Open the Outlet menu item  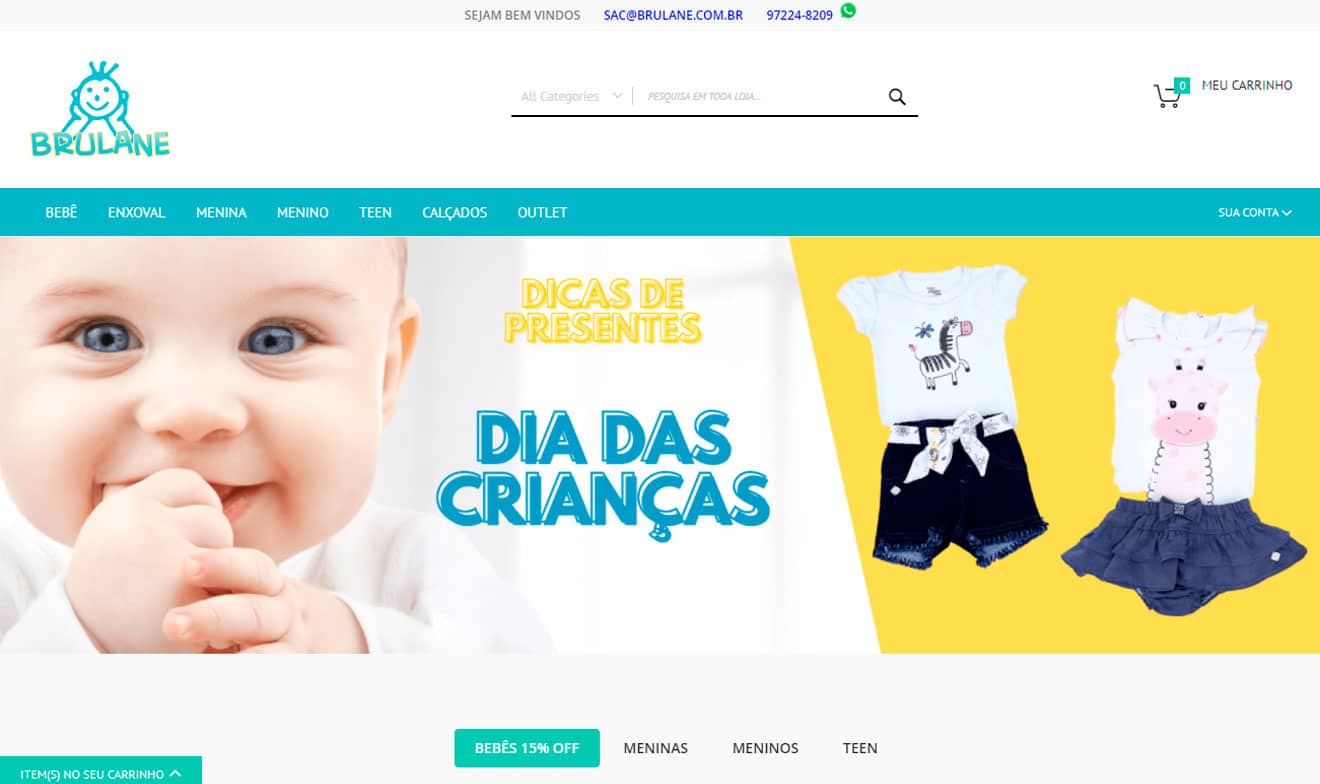(542, 213)
